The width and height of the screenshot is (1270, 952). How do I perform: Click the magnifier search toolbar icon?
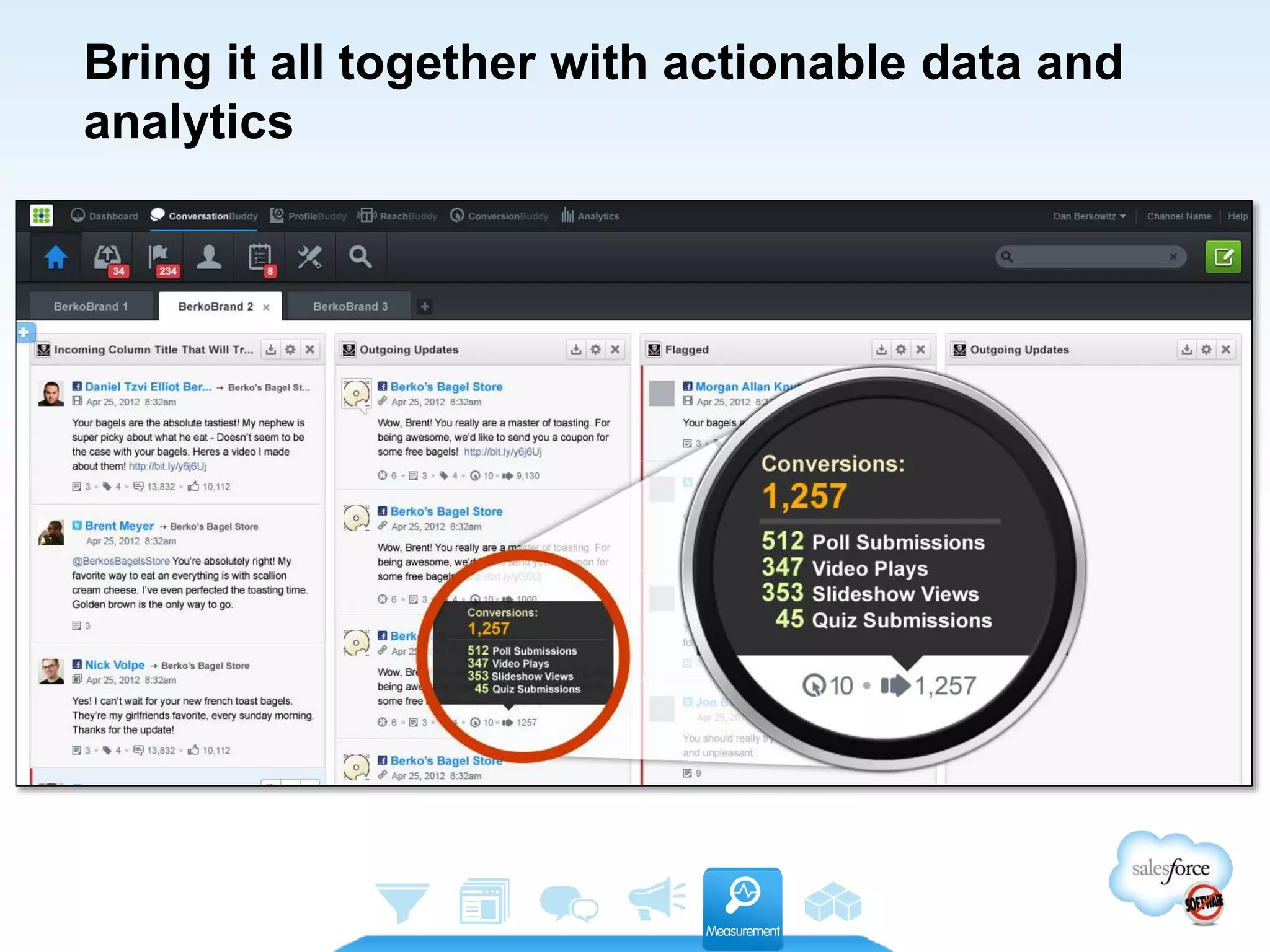[360, 257]
